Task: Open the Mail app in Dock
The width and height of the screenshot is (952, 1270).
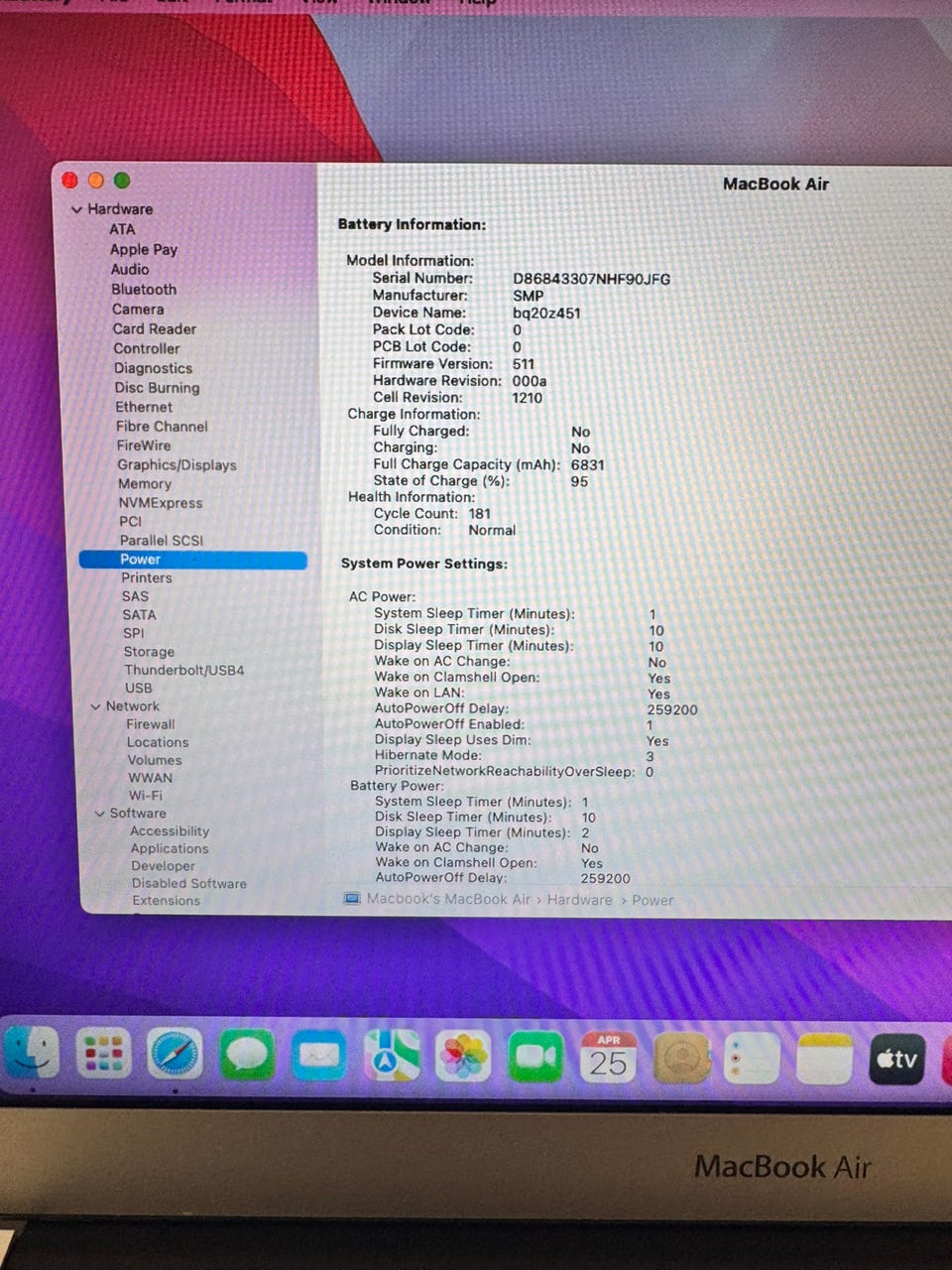Action: pyautogui.click(x=319, y=1055)
